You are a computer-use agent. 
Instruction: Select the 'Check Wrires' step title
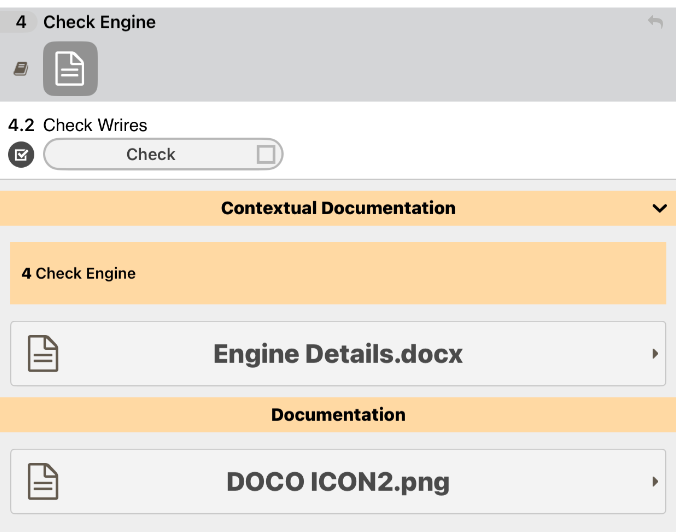point(95,125)
